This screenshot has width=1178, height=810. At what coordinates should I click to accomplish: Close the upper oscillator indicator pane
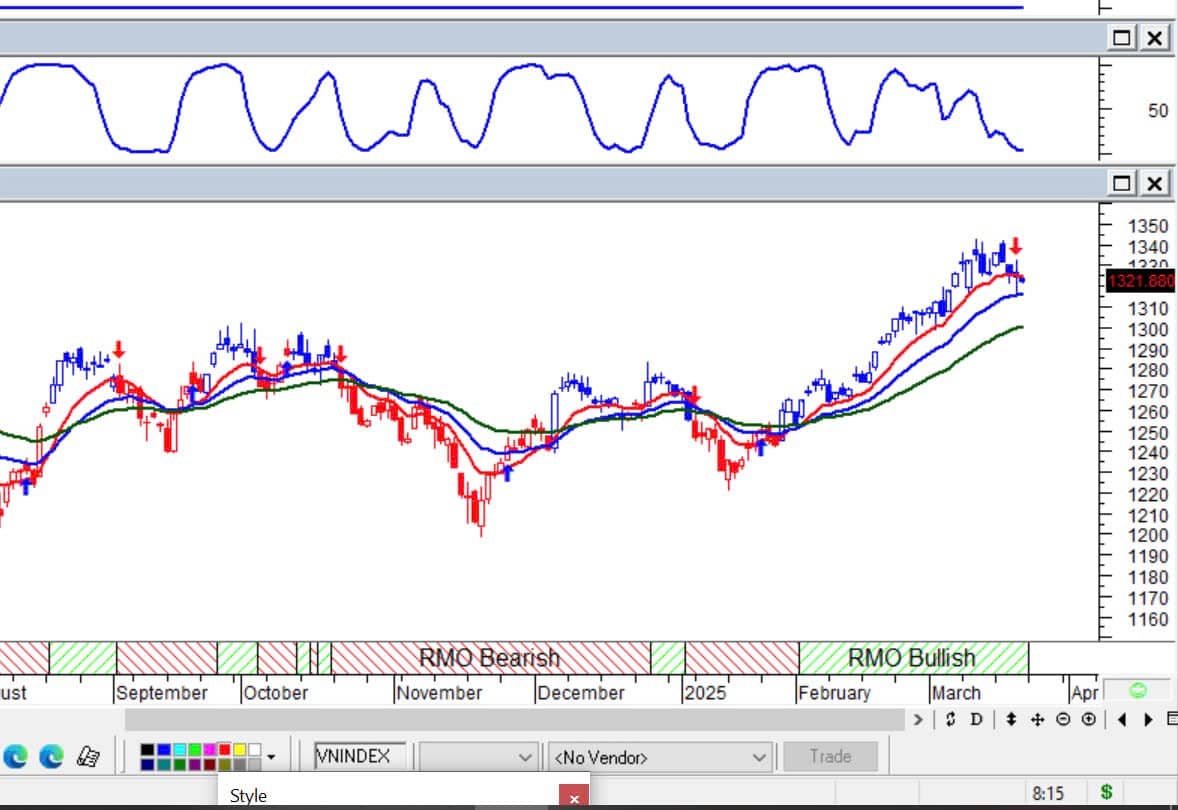click(1155, 38)
